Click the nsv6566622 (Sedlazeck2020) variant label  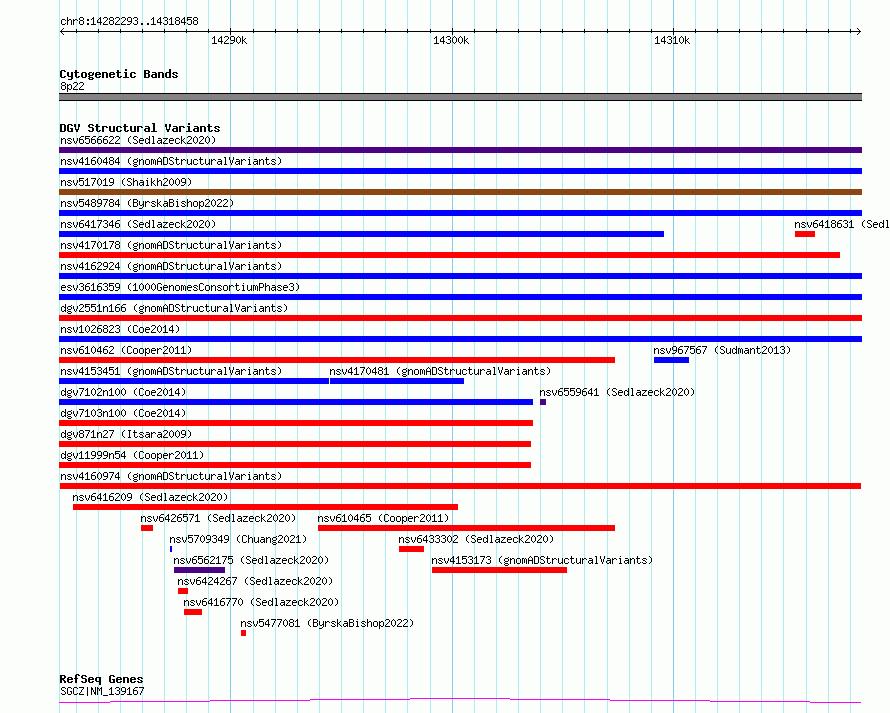pyautogui.click(x=138, y=140)
